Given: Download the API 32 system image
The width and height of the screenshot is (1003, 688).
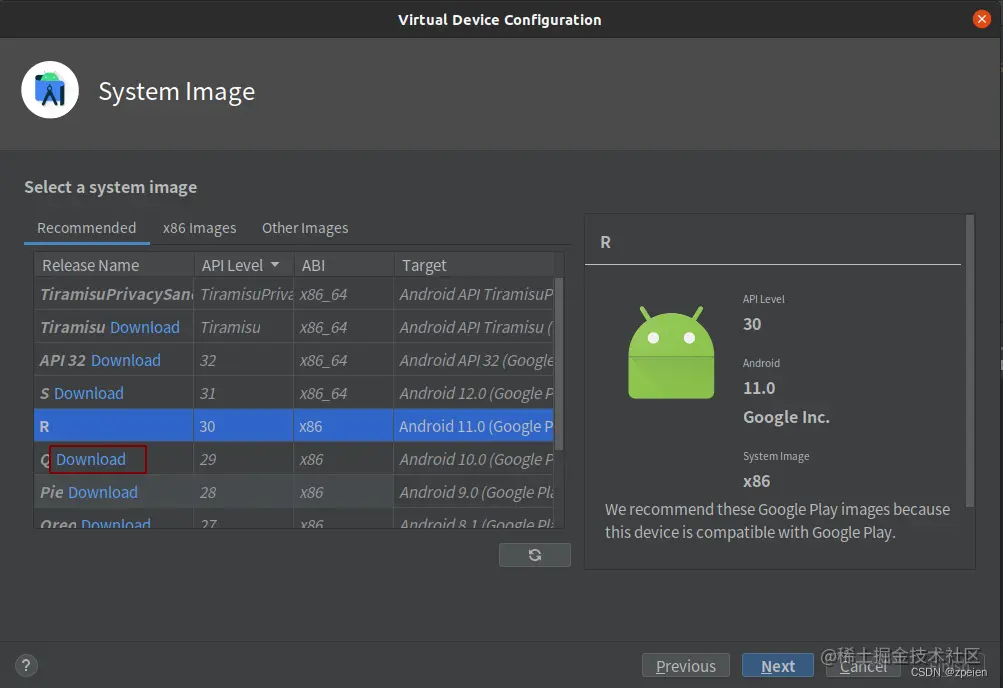Looking at the screenshot, I should click(126, 361).
